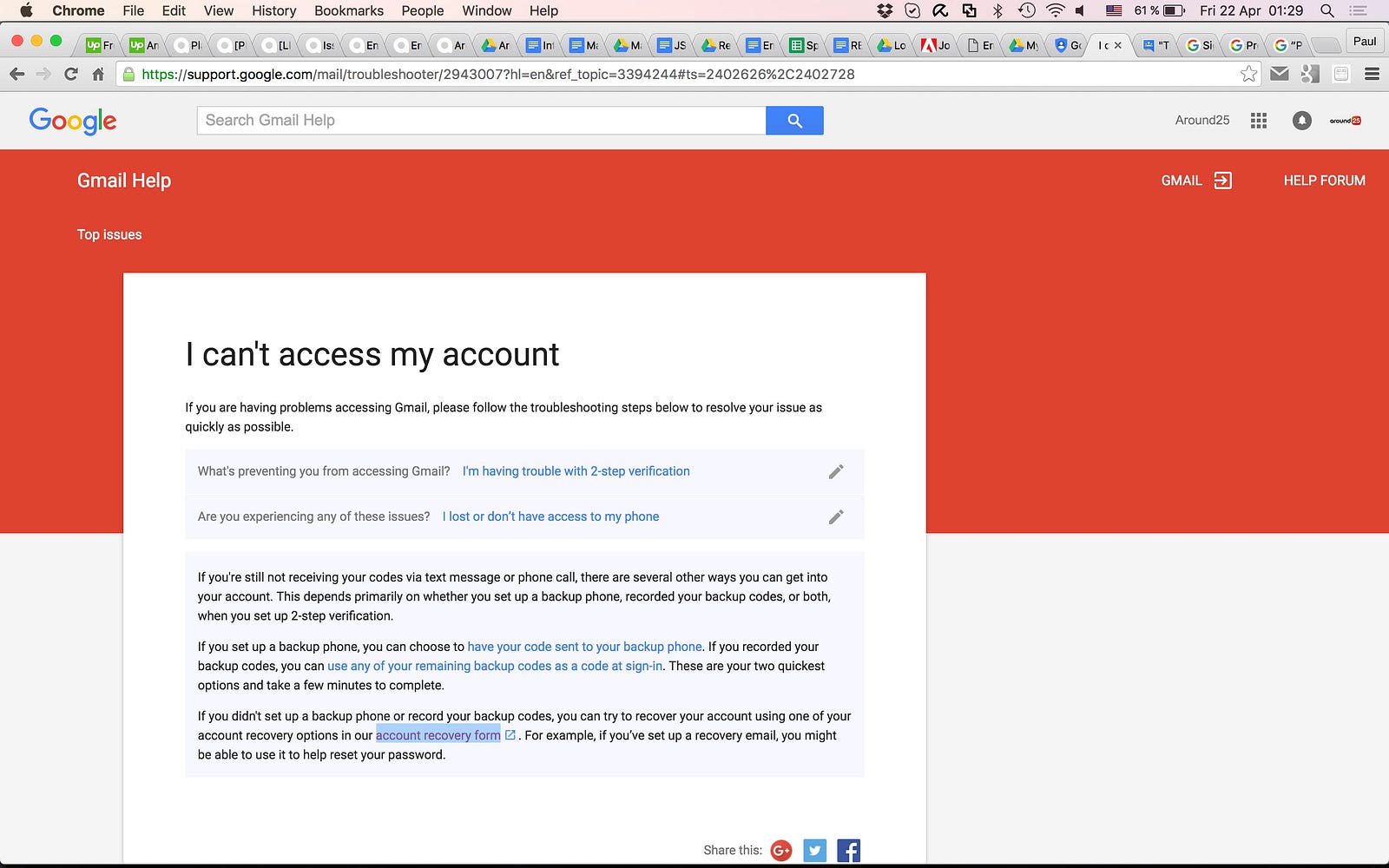Open the People menu
The height and width of the screenshot is (868, 1389).
tap(423, 10)
